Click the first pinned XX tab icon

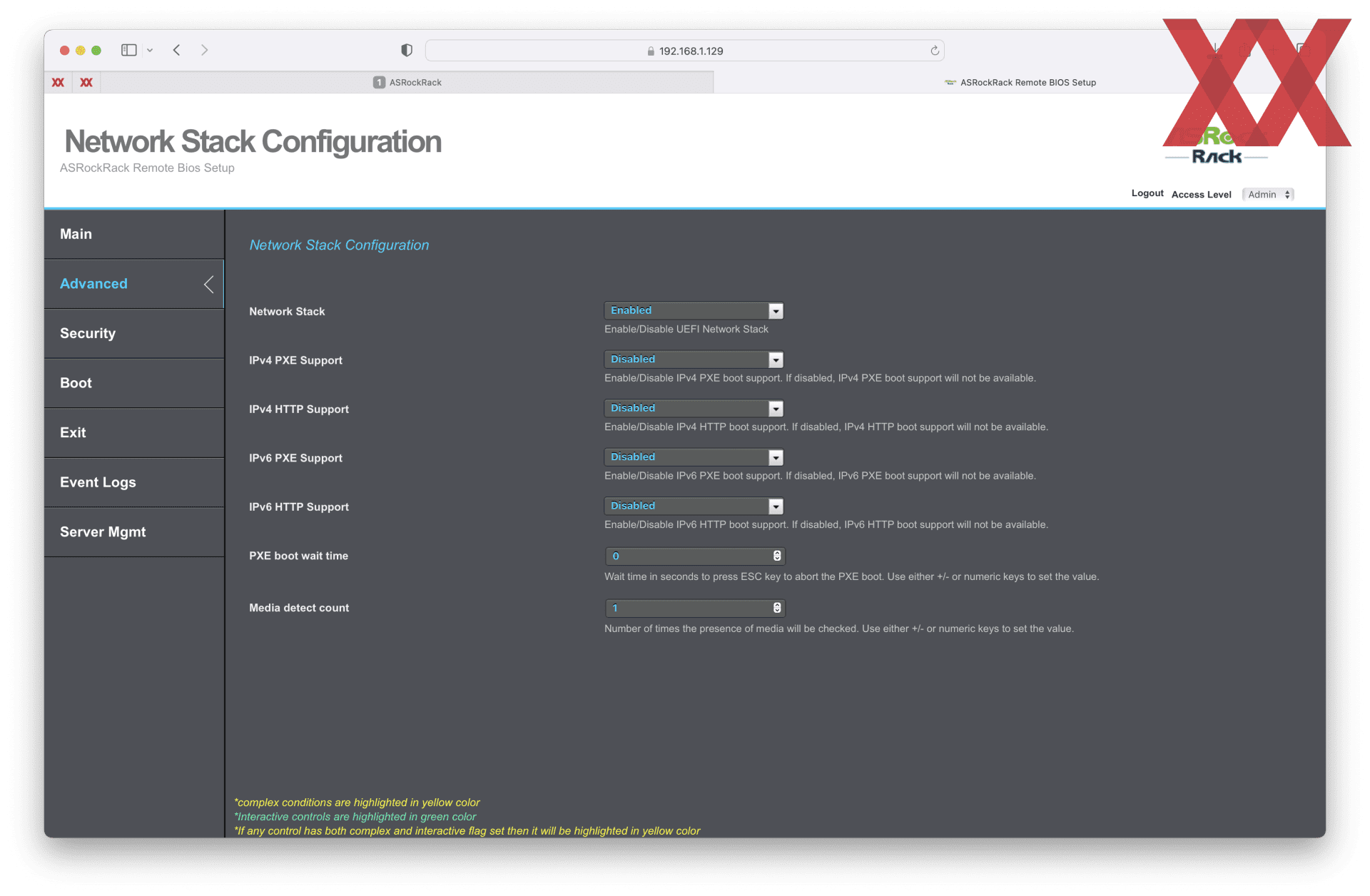click(x=58, y=83)
